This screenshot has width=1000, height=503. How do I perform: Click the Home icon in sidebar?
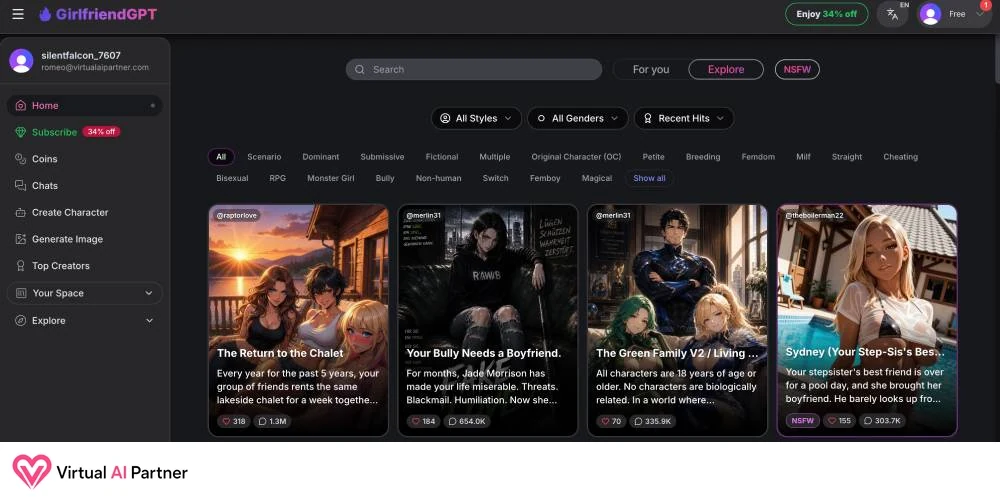pyautogui.click(x=20, y=105)
